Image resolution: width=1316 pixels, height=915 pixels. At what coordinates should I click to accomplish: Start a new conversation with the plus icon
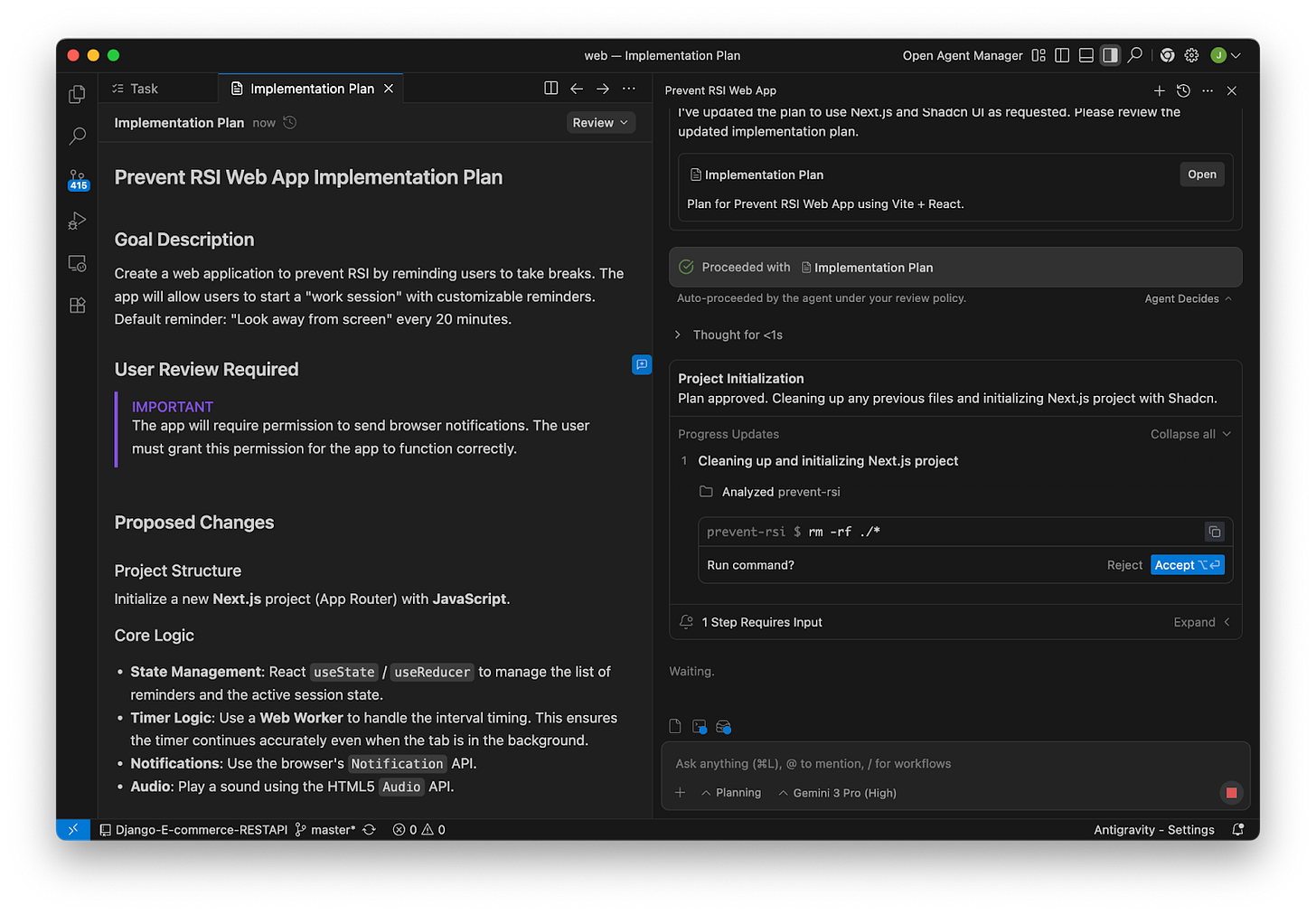[1160, 90]
